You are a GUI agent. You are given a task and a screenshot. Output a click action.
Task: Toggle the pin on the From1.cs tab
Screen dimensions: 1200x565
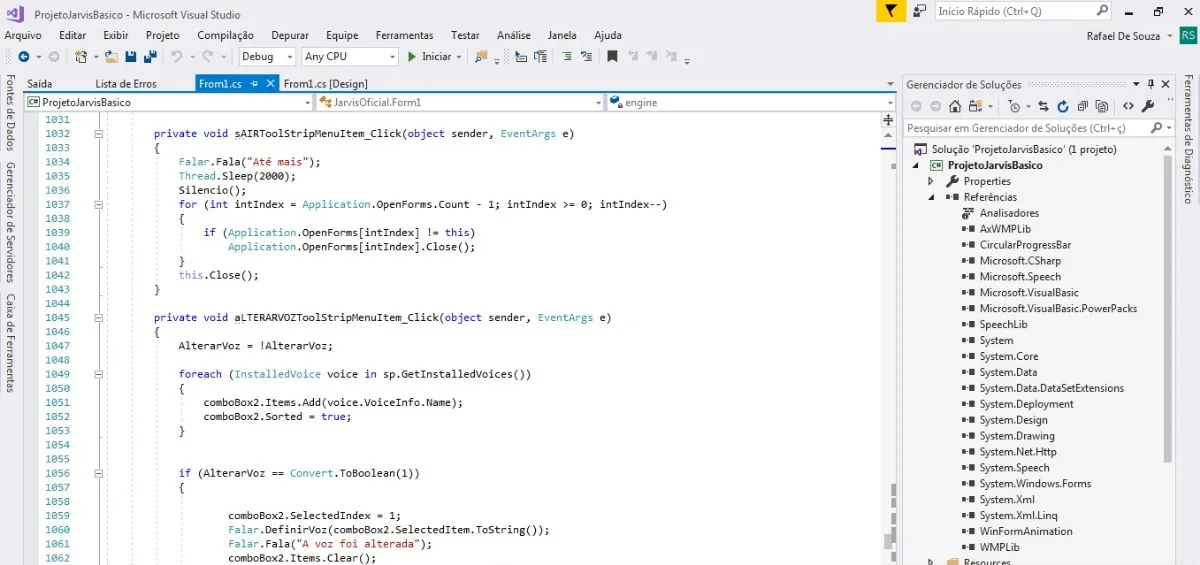point(254,84)
